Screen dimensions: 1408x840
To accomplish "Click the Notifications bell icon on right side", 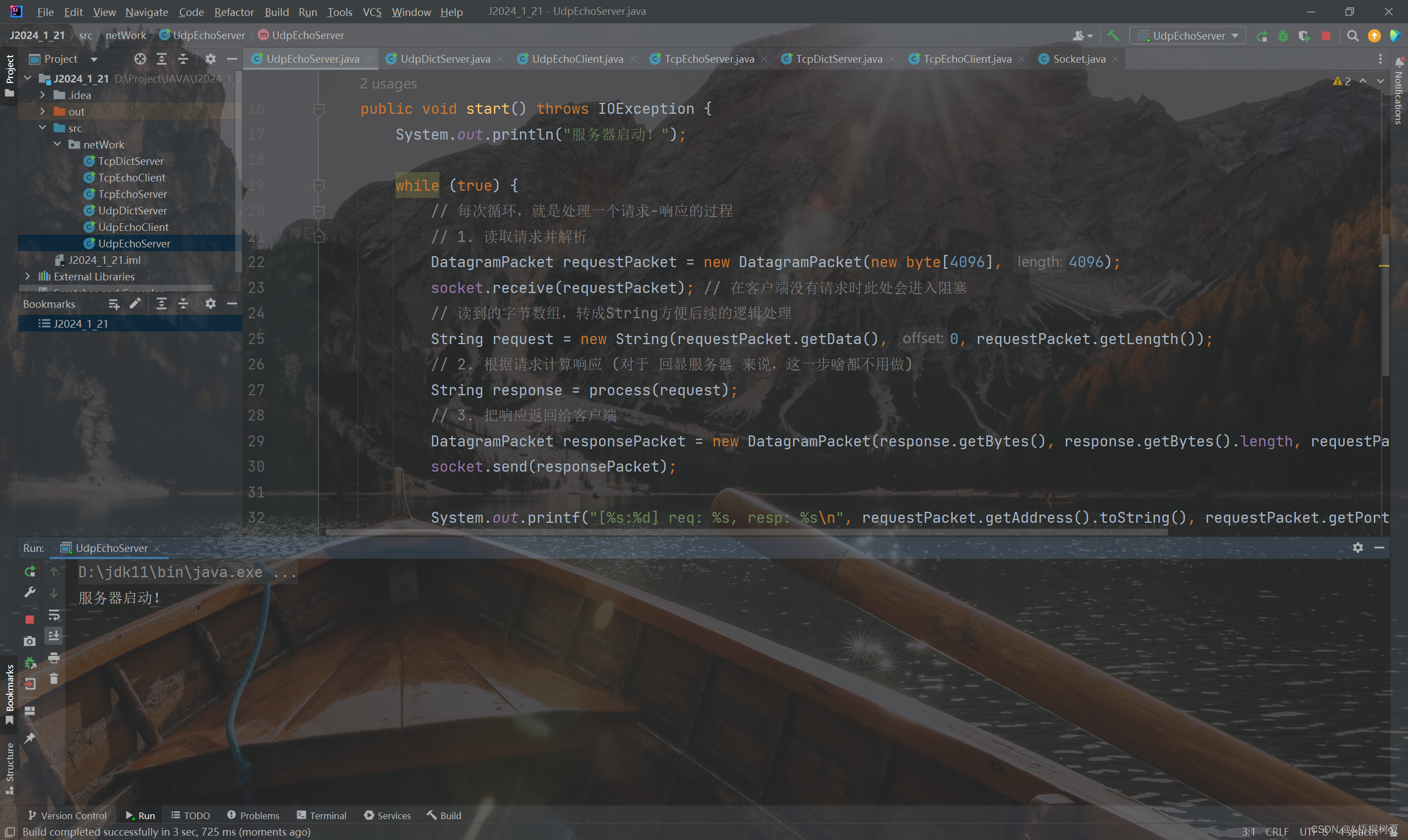I will click(1395, 62).
